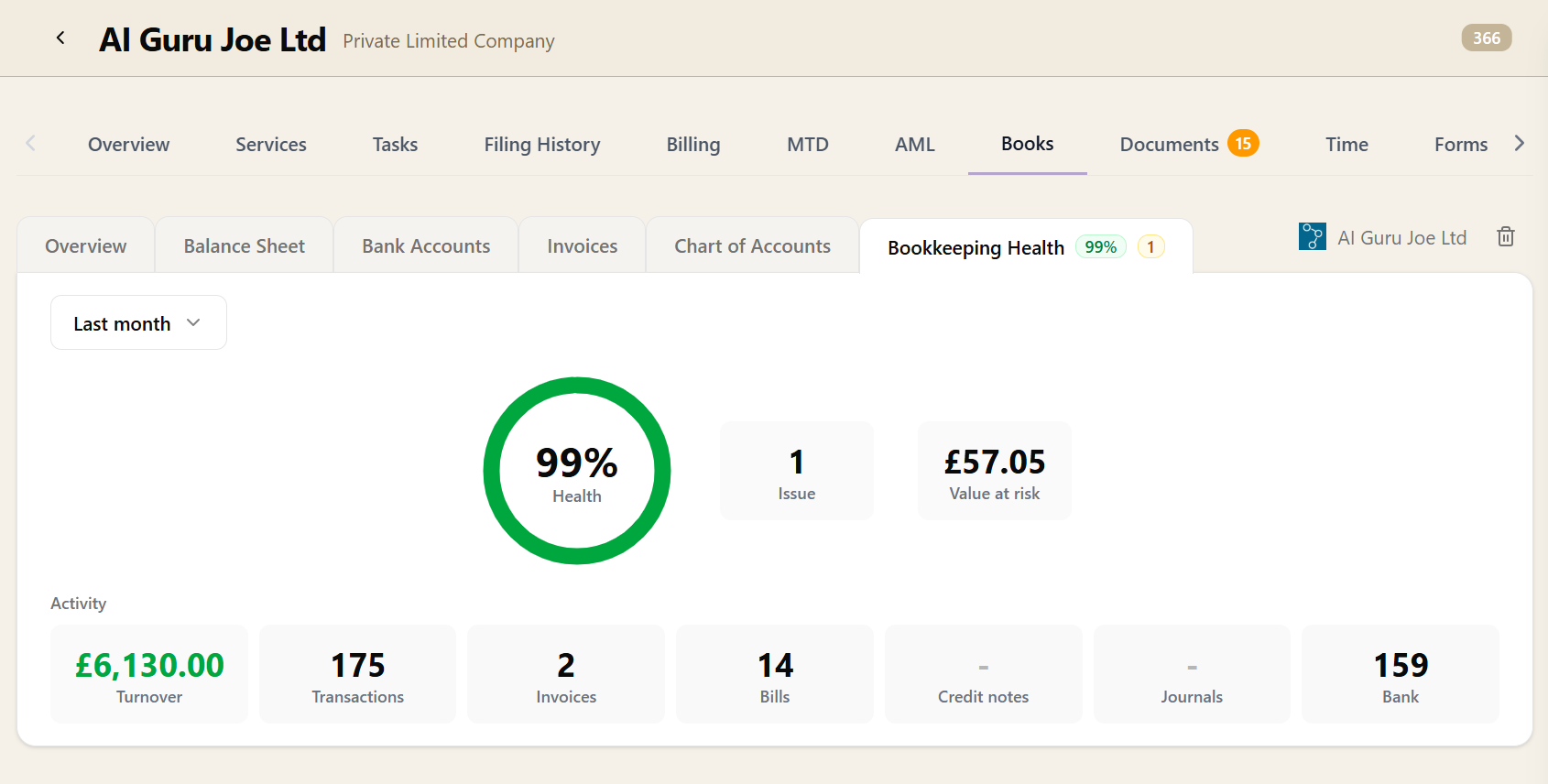Click the orange 15 badge on Documents
This screenshot has width=1548, height=784.
1243,144
